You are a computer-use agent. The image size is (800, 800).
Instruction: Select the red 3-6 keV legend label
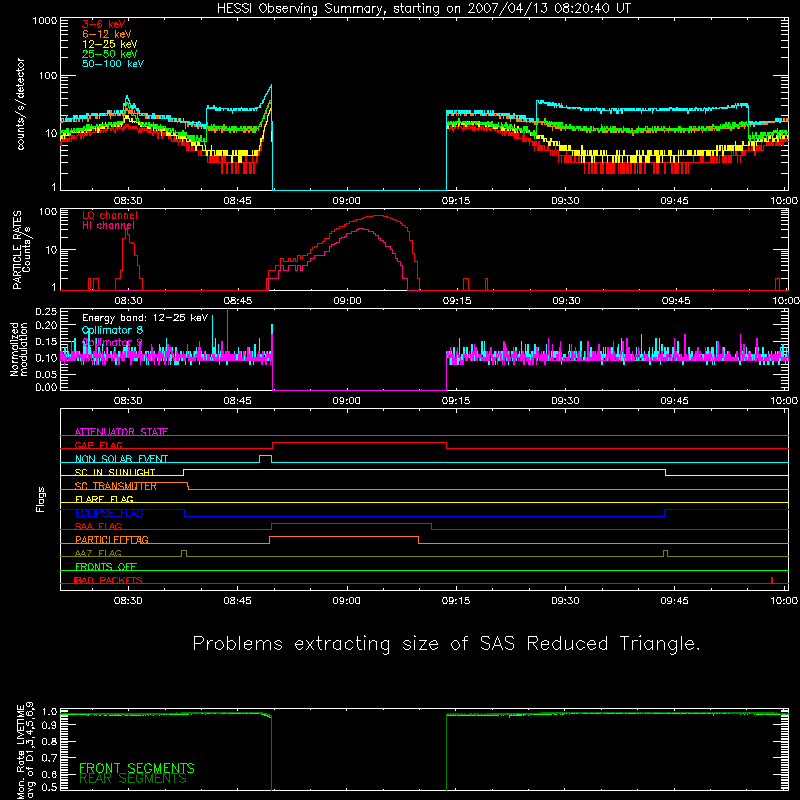[x=103, y=24]
